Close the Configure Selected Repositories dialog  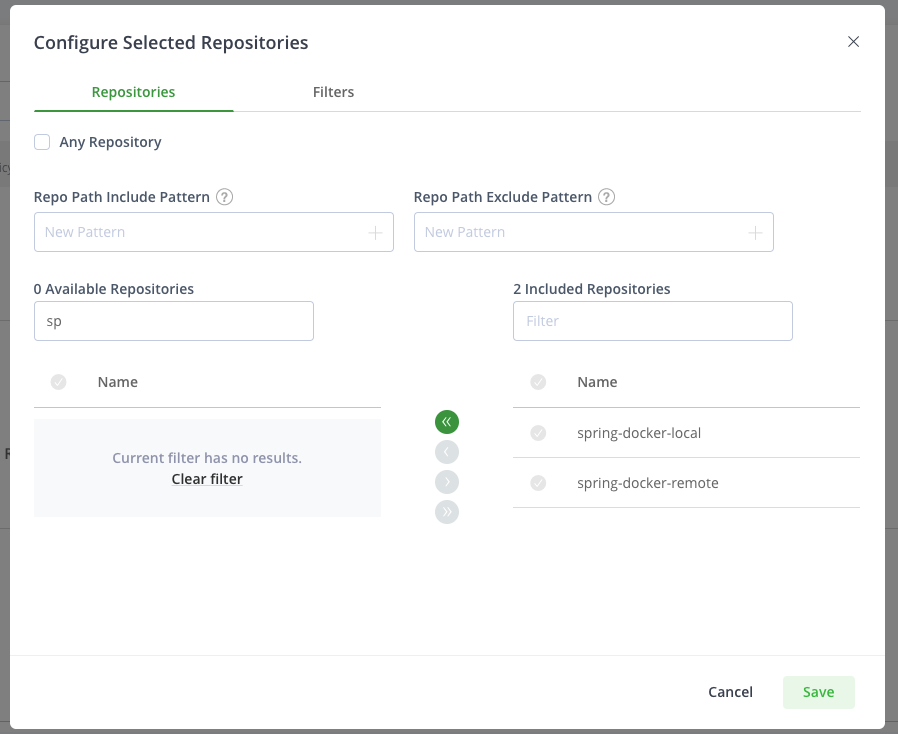[853, 42]
